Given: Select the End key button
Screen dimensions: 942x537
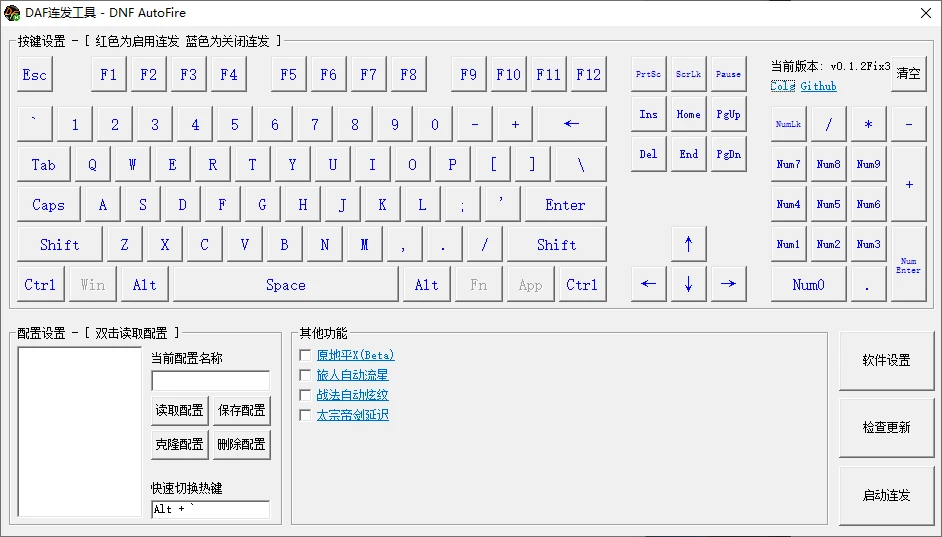Looking at the screenshot, I should 688,154.
